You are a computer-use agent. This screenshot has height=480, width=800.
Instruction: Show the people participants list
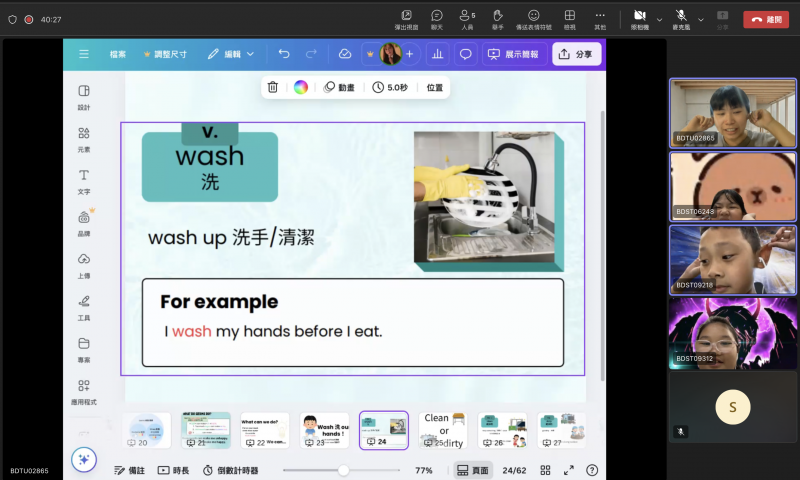click(x=467, y=19)
